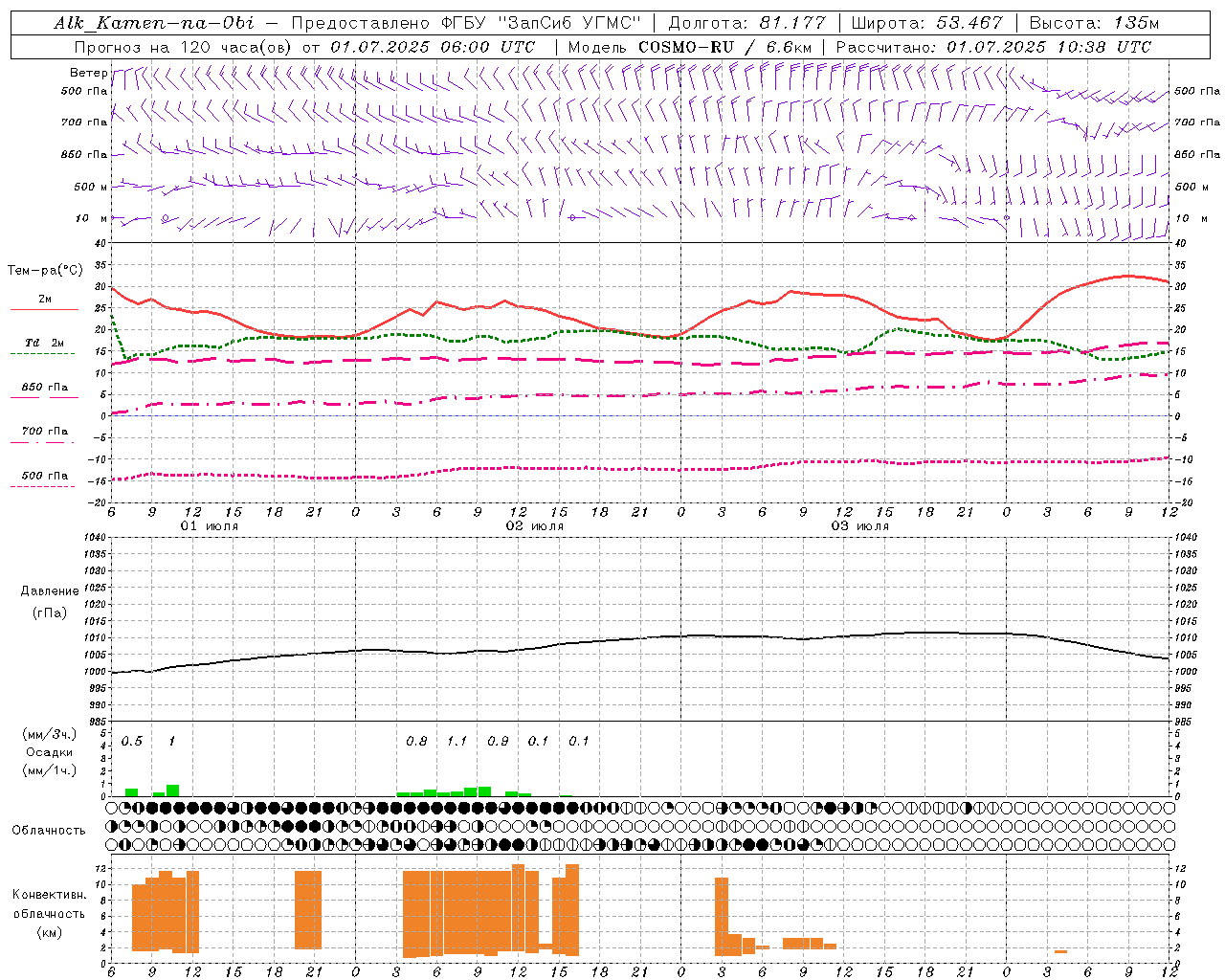Image resolution: width=1225 pixels, height=980 pixels.
Task: Select the 0.8 precipitation amount value
Action: [416, 742]
